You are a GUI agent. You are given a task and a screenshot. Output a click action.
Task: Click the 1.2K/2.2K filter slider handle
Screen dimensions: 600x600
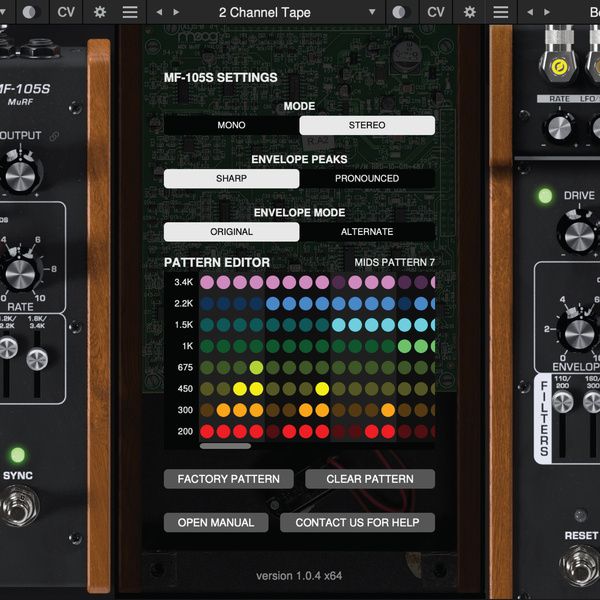point(7,347)
